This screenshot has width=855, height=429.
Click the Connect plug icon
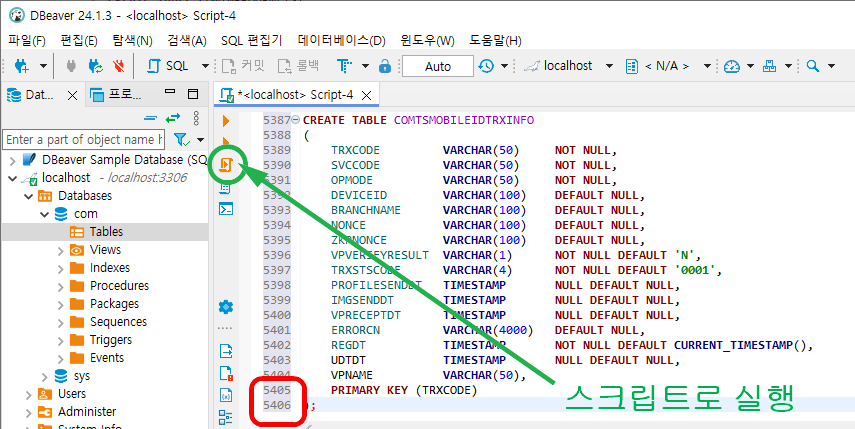71,67
